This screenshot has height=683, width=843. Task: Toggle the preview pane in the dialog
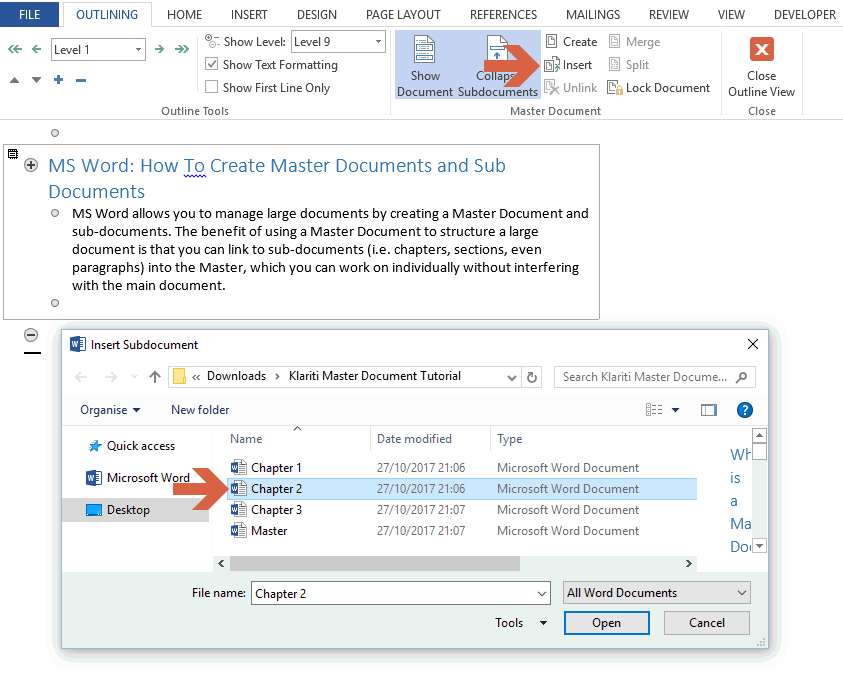[x=710, y=410]
